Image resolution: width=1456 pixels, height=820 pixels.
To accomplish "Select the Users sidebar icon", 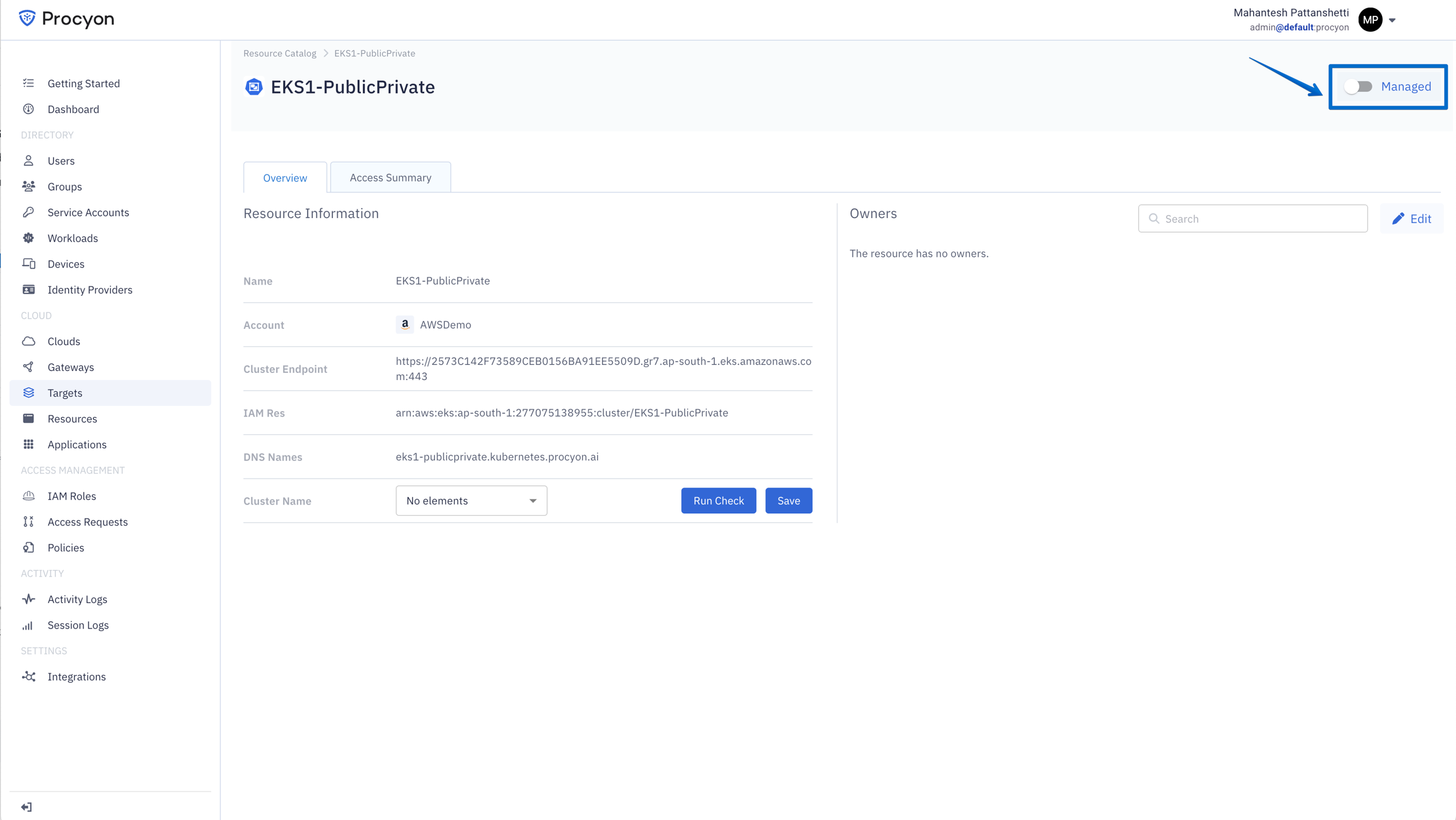I will 28,161.
